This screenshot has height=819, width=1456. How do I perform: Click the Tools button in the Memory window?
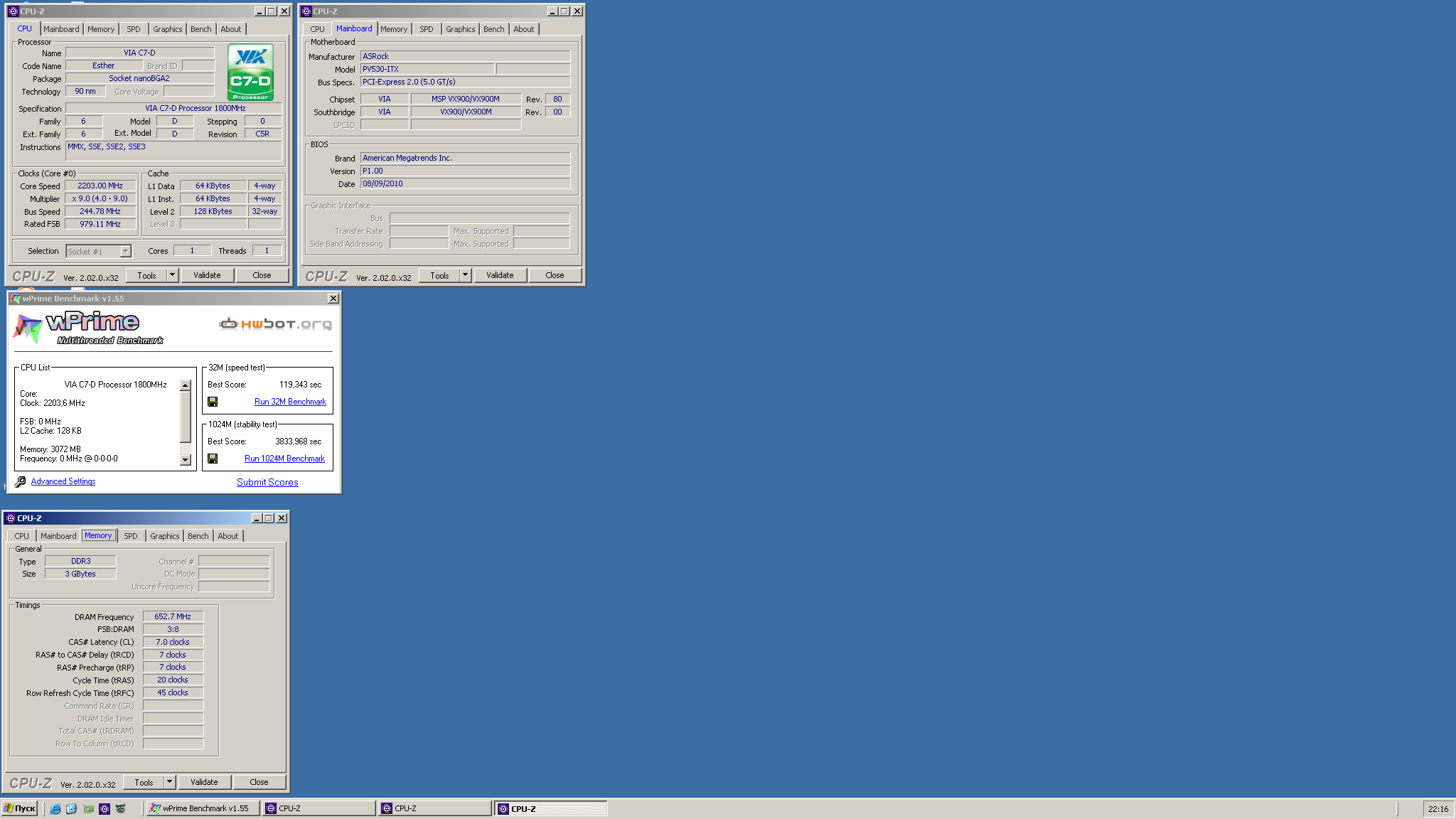tap(144, 782)
